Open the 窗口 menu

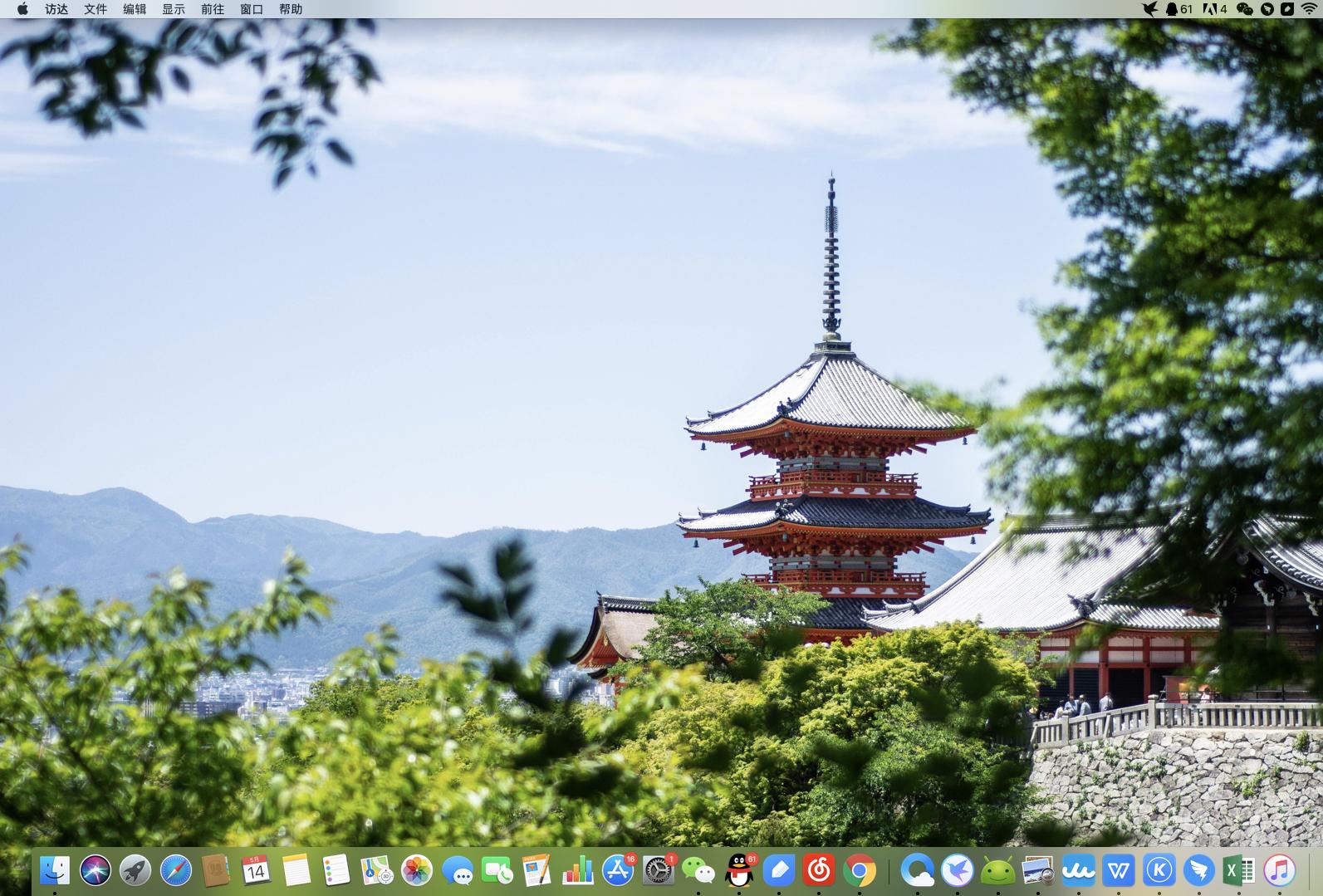click(252, 9)
